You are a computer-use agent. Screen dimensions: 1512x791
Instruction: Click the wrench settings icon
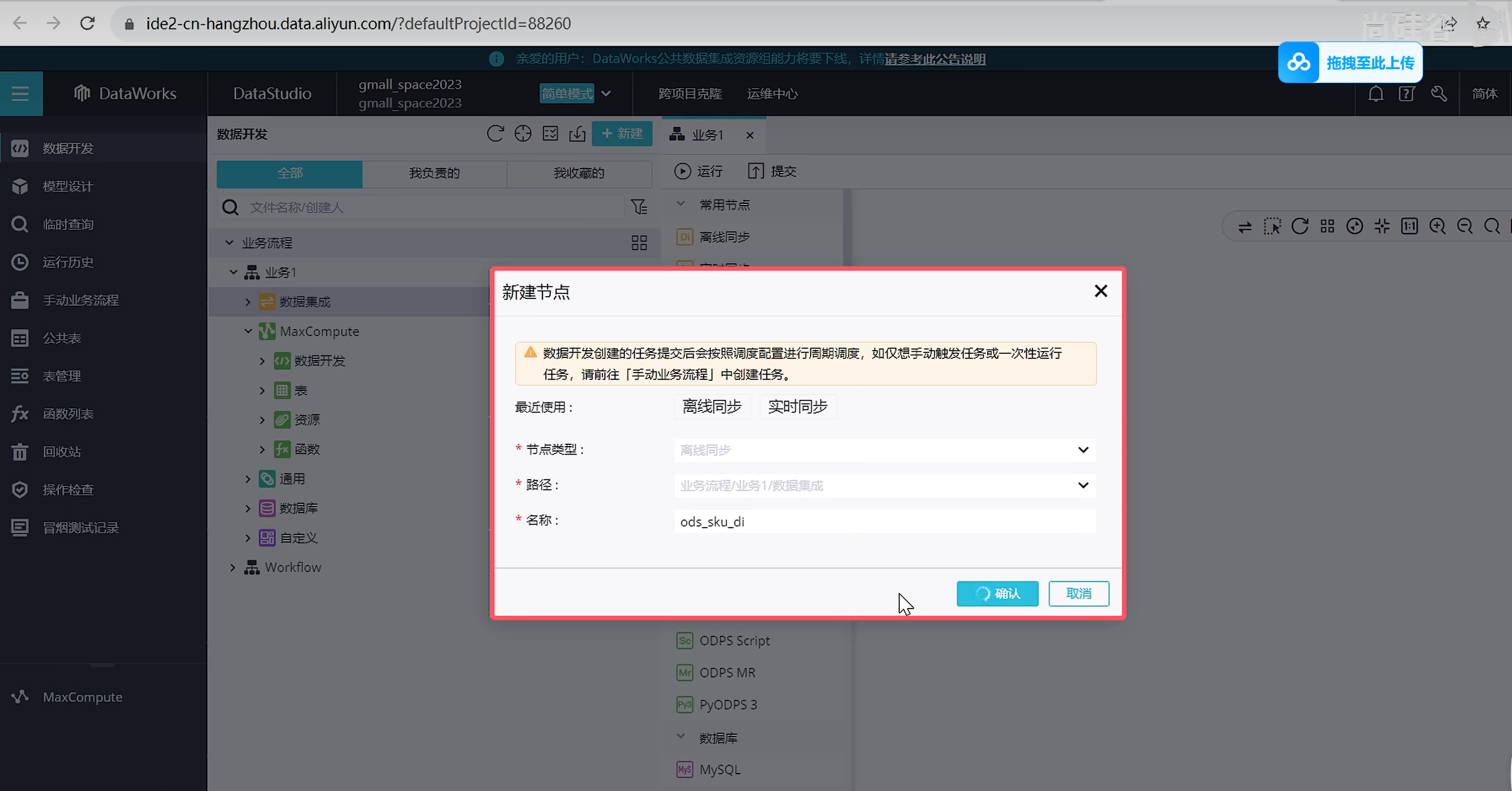(1438, 93)
